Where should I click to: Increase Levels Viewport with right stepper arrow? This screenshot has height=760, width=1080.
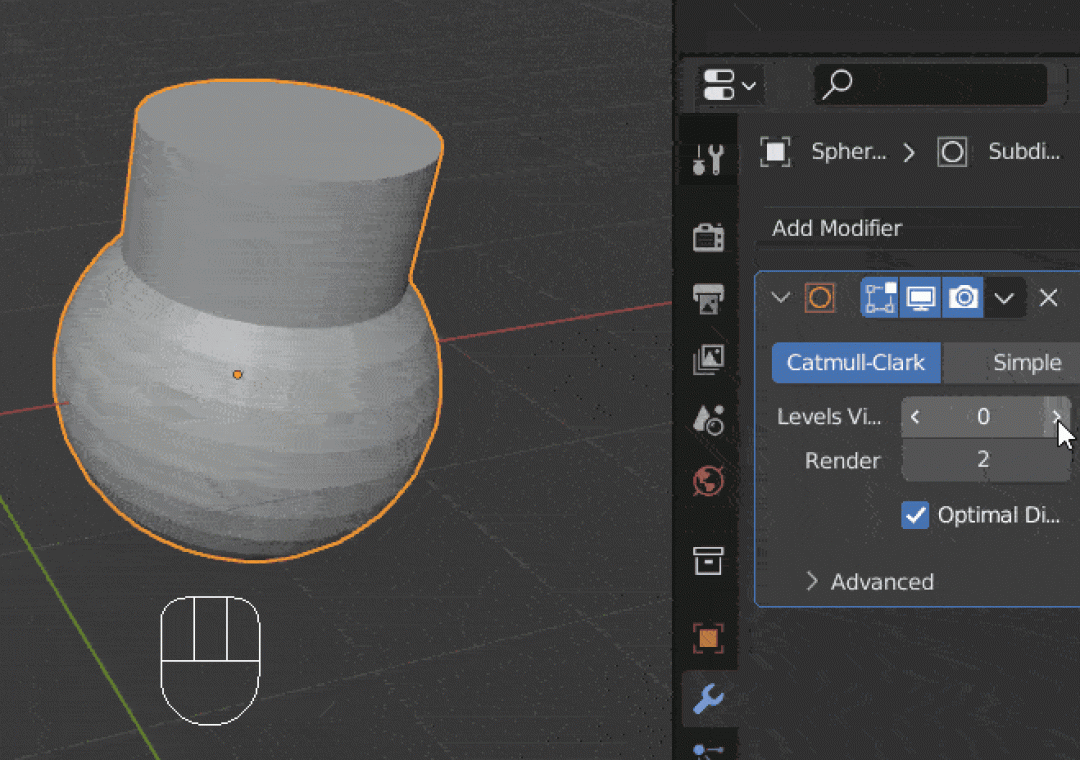[x=1057, y=417]
